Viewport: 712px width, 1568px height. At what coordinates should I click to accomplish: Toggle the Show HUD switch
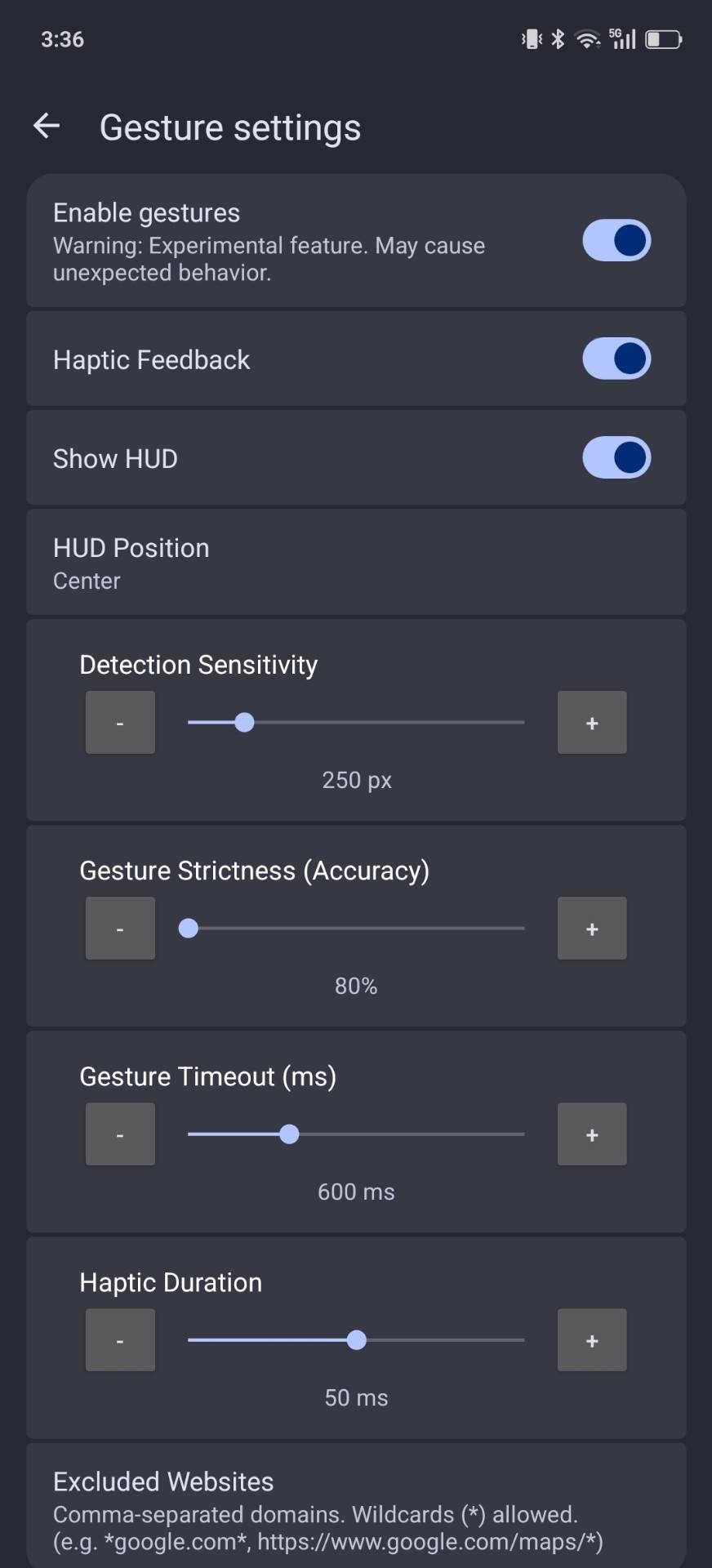coord(616,457)
